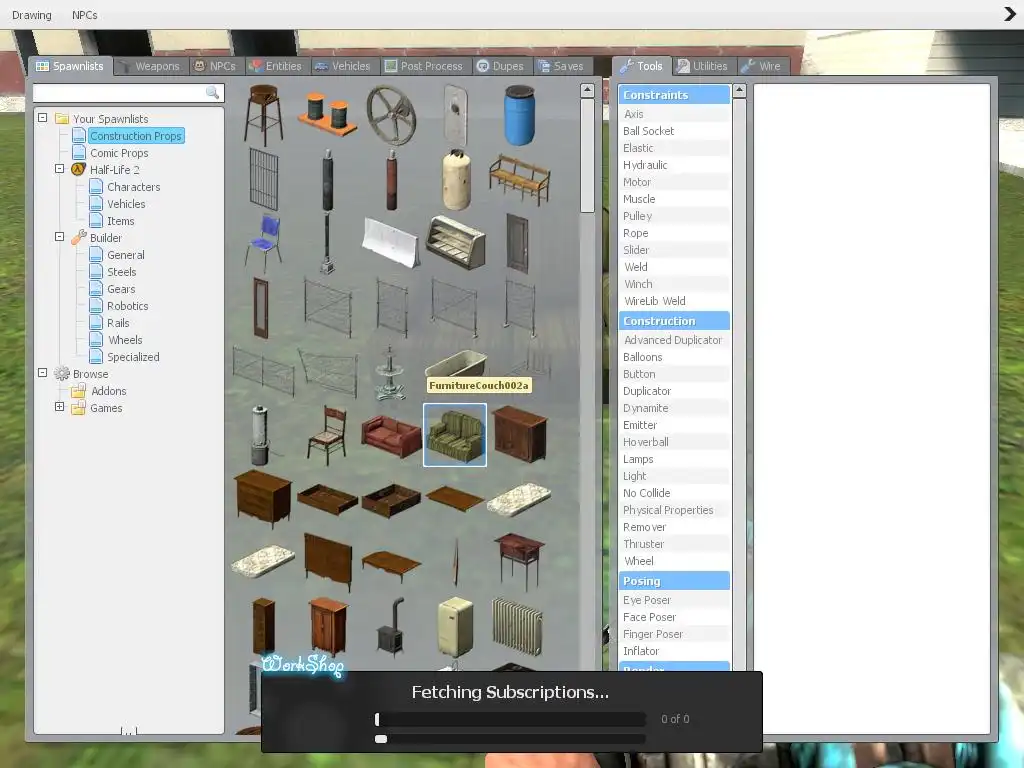Expand the Games tree node

tap(59, 406)
